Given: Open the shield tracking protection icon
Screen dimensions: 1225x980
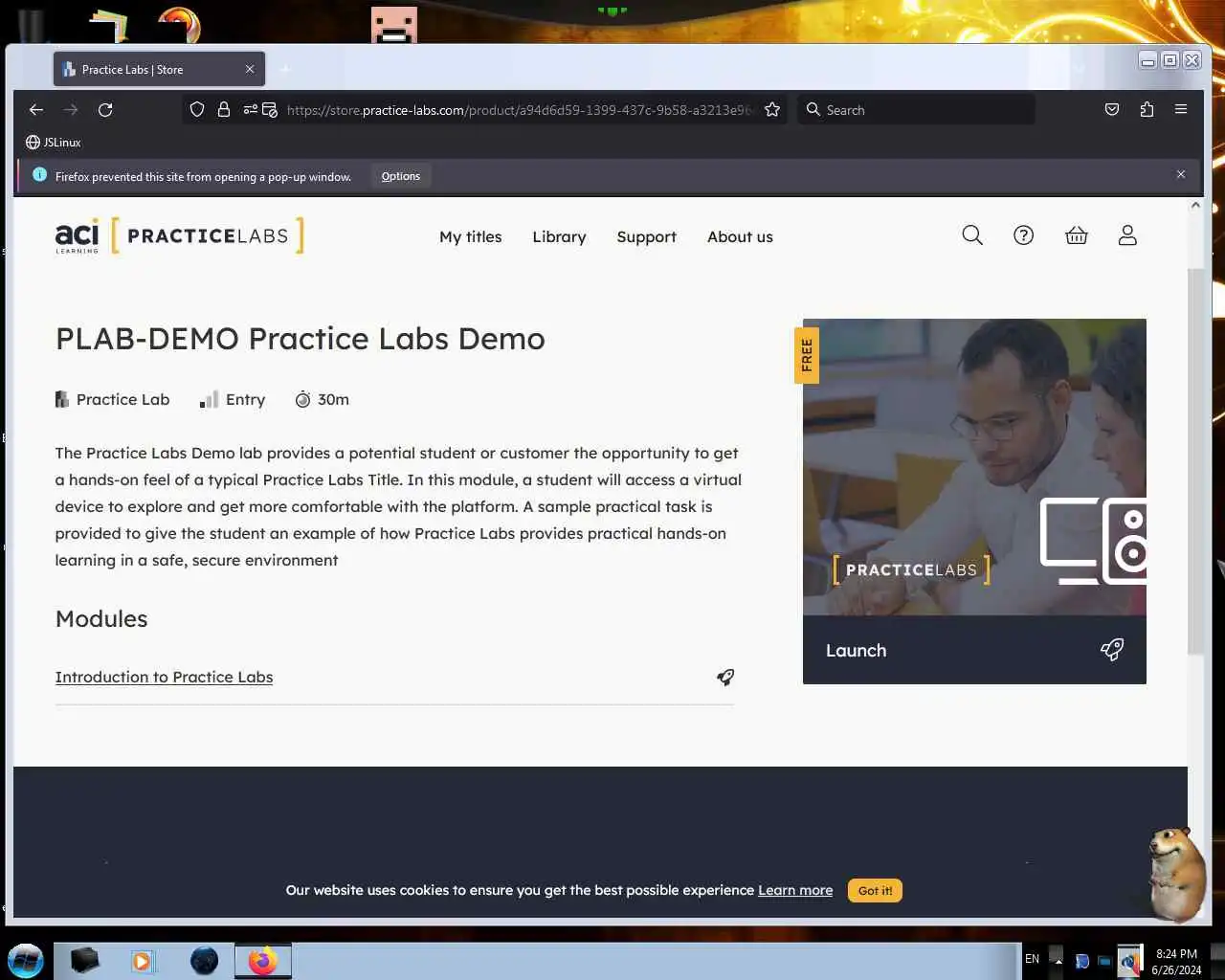Looking at the screenshot, I should click(x=197, y=109).
